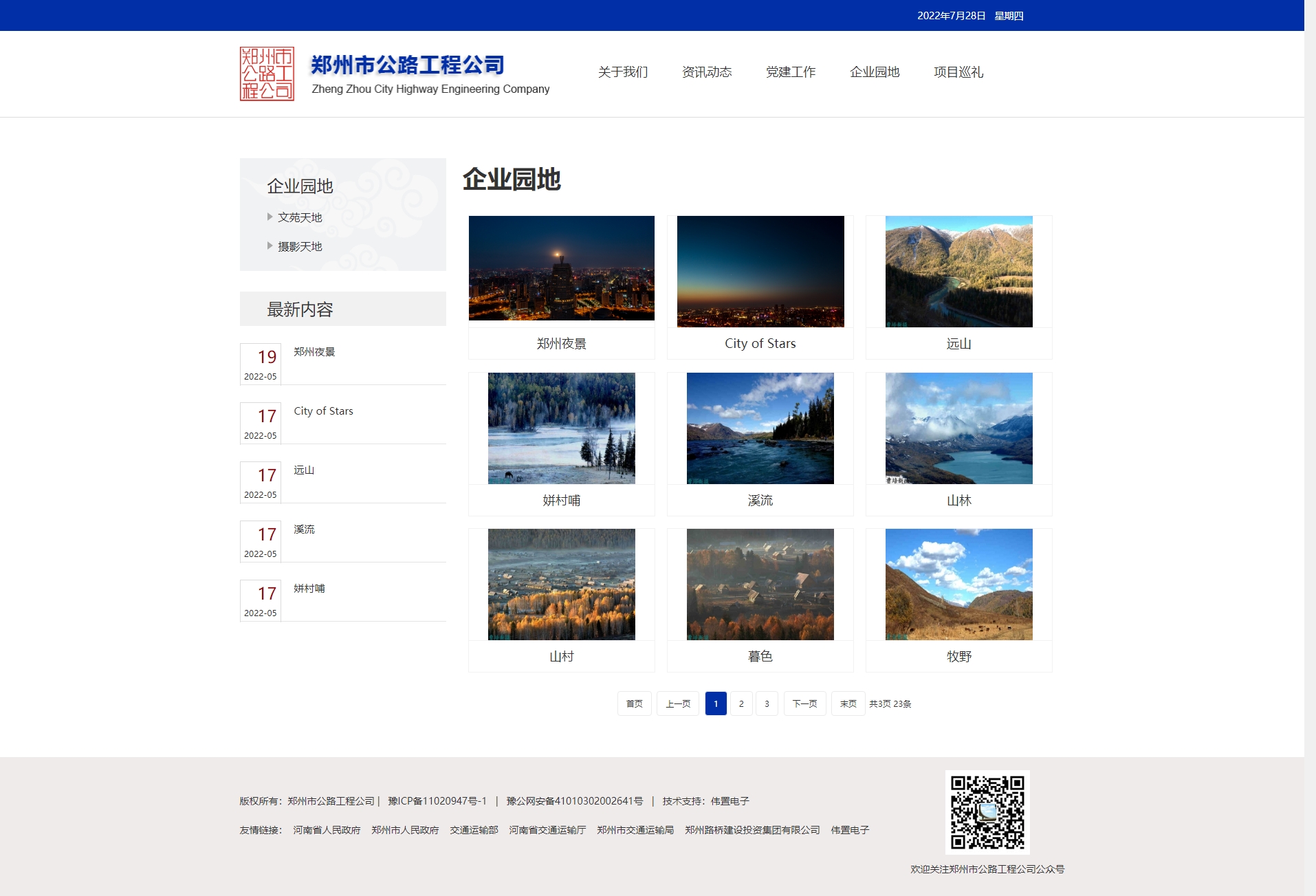Click the 末页 last page button
This screenshot has width=1316, height=896.
[848, 703]
